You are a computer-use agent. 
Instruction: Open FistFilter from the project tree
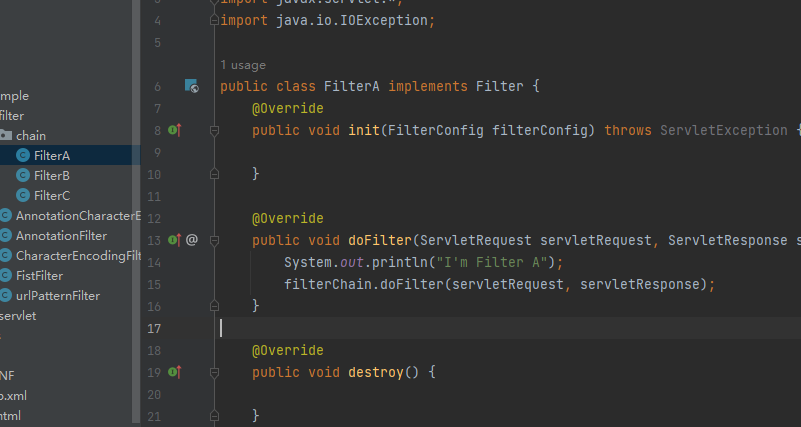39,275
